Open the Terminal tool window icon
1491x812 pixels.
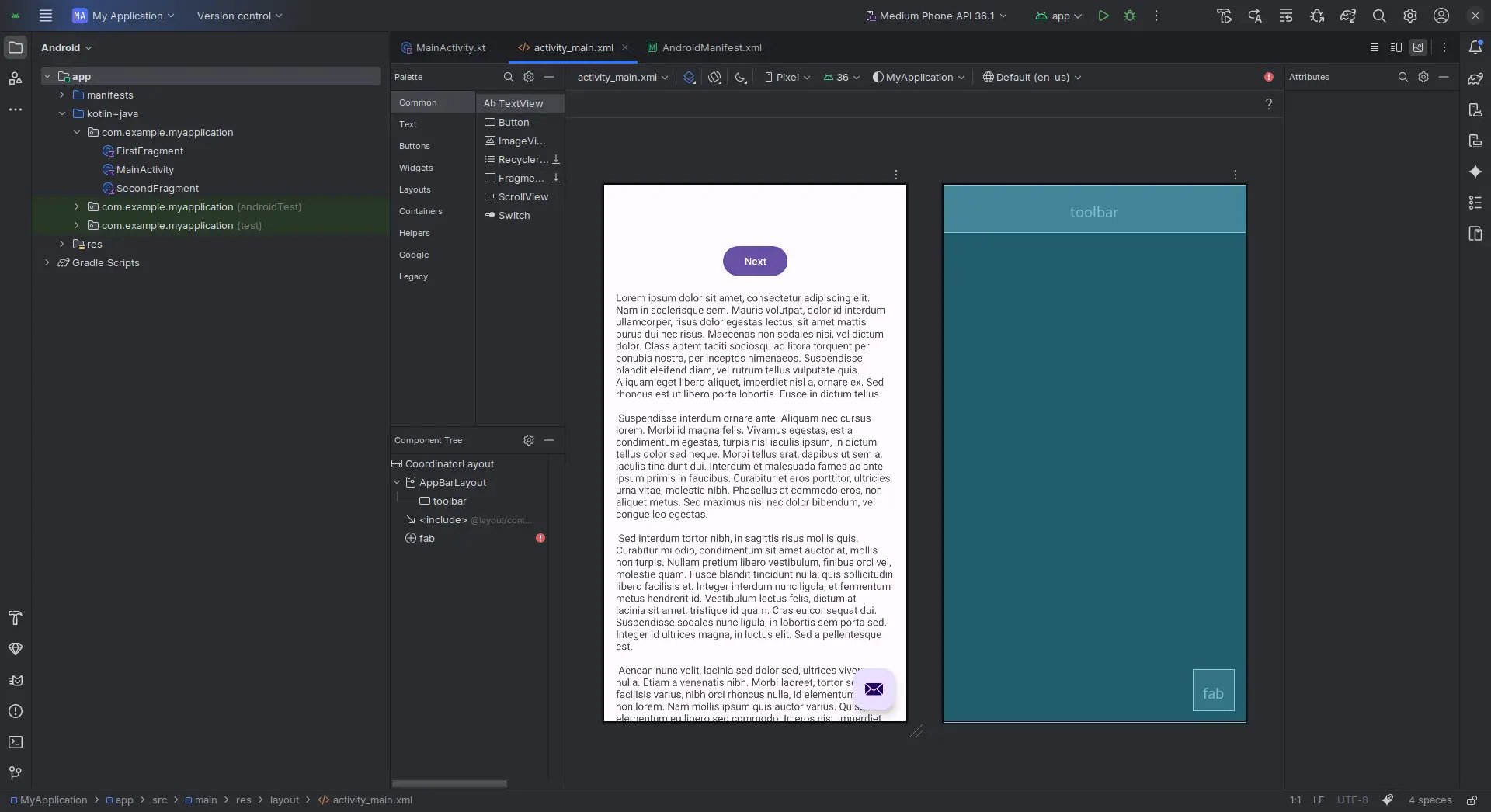click(x=16, y=743)
